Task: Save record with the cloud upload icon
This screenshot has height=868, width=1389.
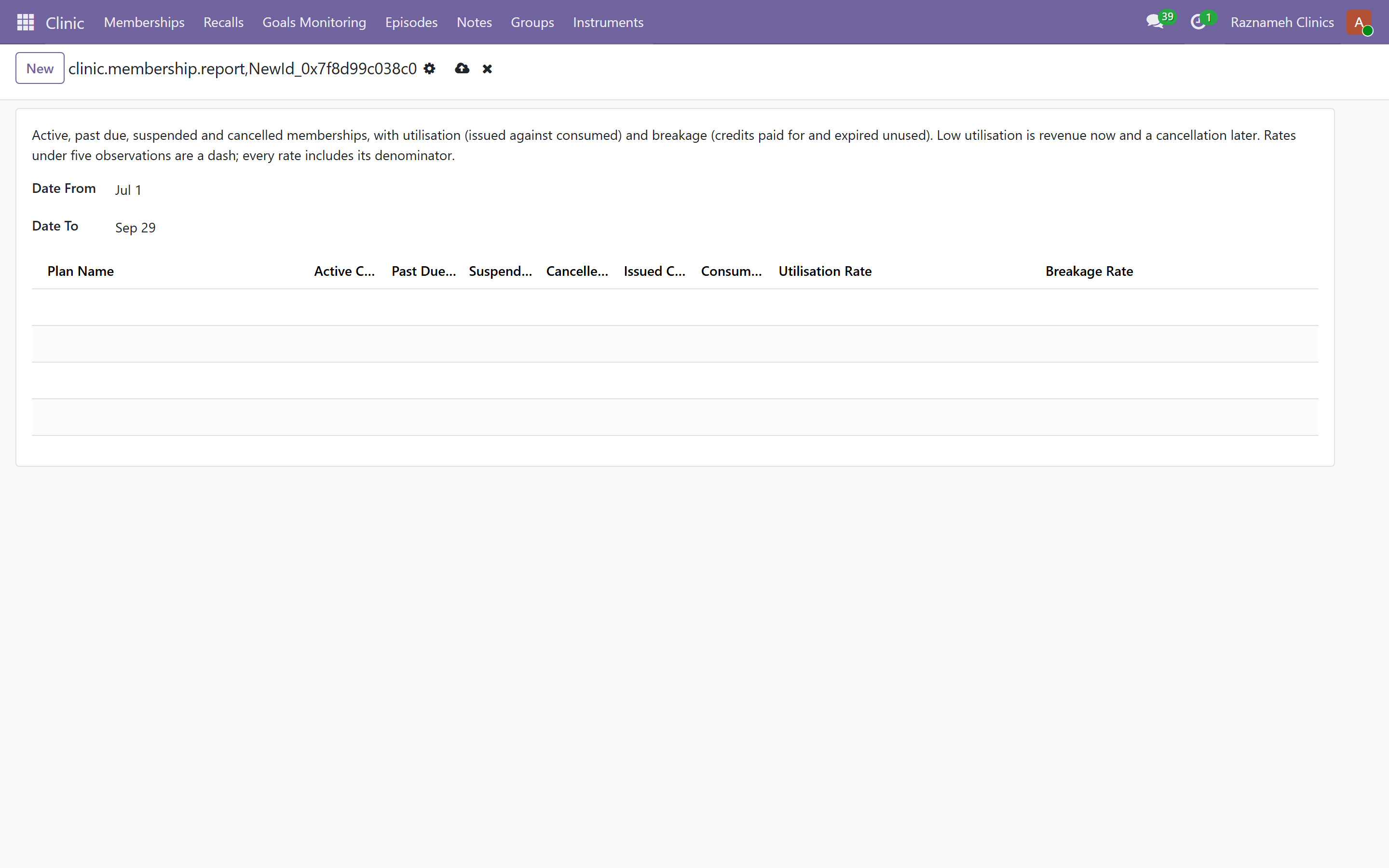Action: (462, 69)
